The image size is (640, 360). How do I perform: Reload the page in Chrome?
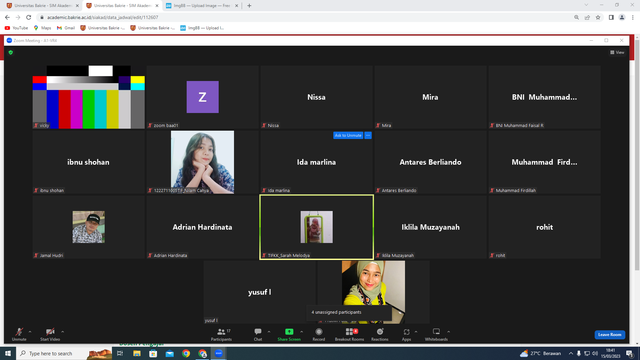29,18
